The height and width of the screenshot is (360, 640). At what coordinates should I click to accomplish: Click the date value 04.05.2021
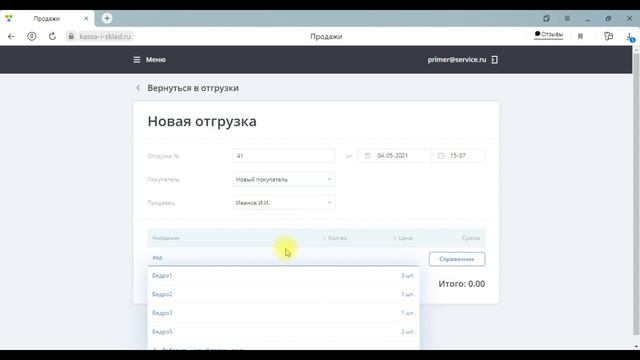[x=392, y=156]
